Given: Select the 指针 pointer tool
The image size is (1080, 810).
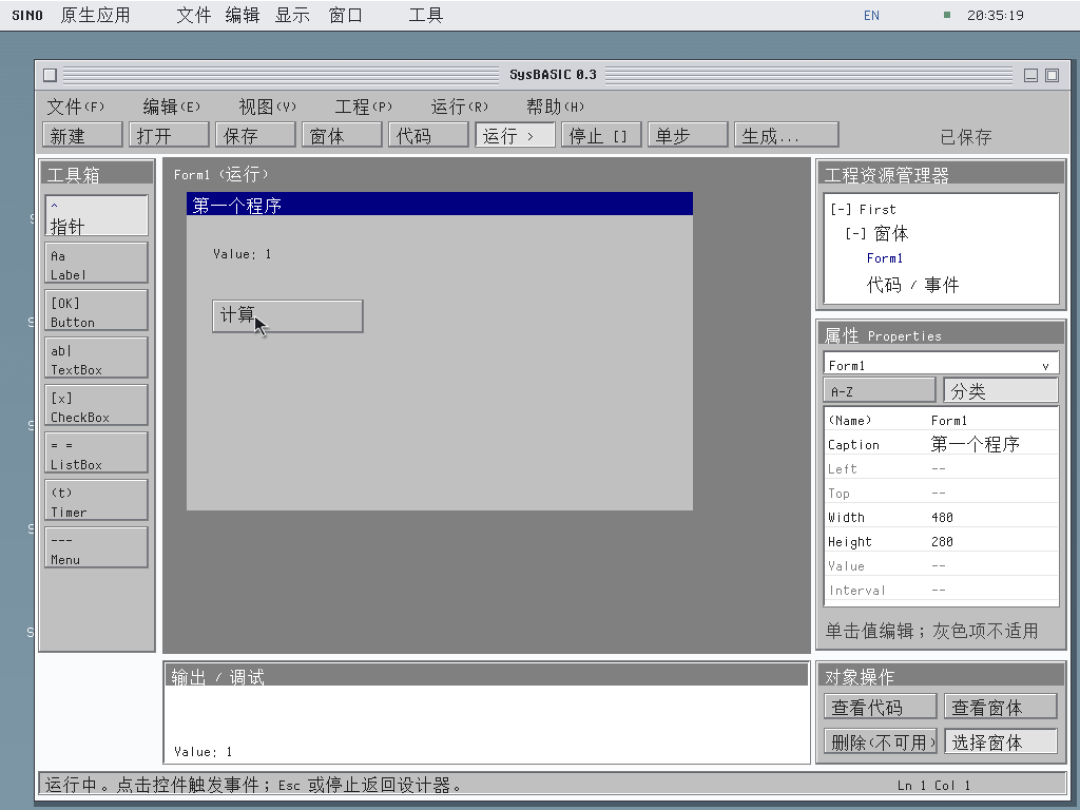Looking at the screenshot, I should point(96,216).
